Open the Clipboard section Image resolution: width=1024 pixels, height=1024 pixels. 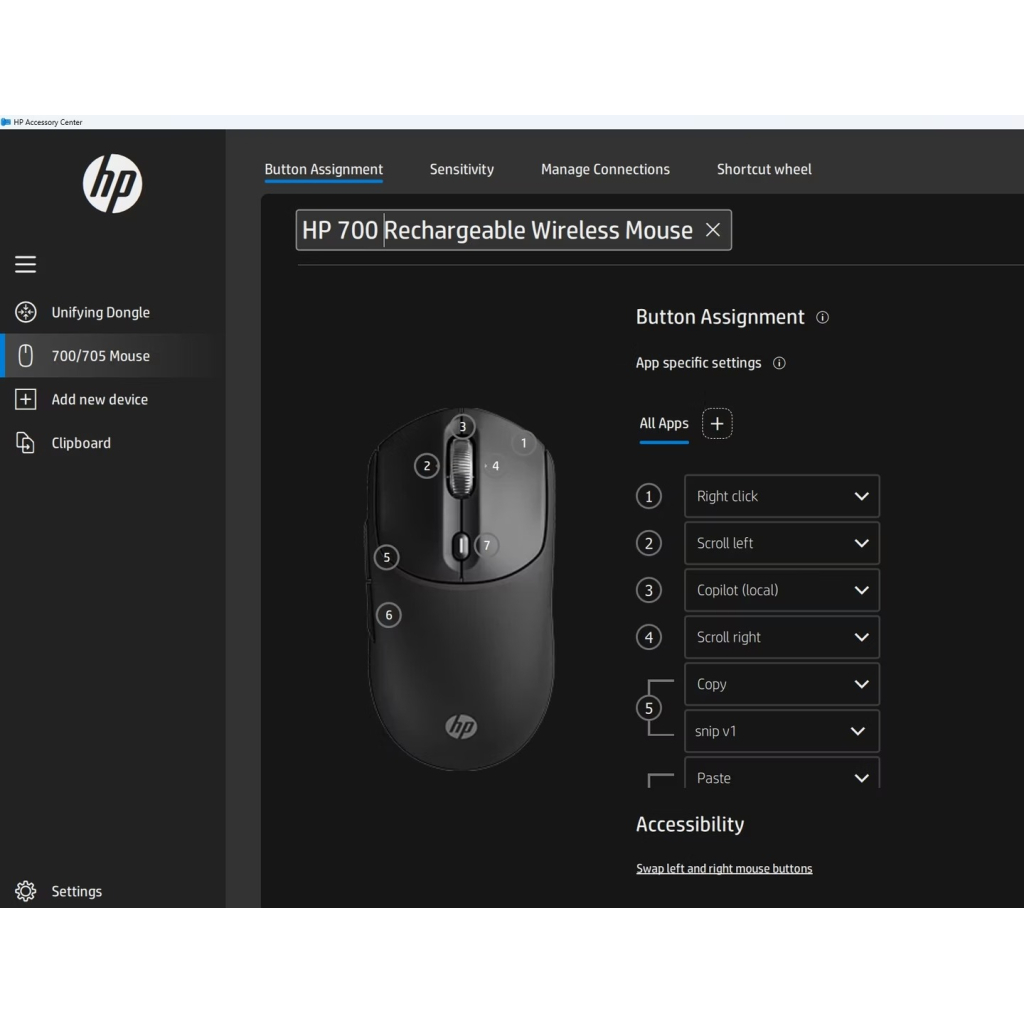[80, 443]
